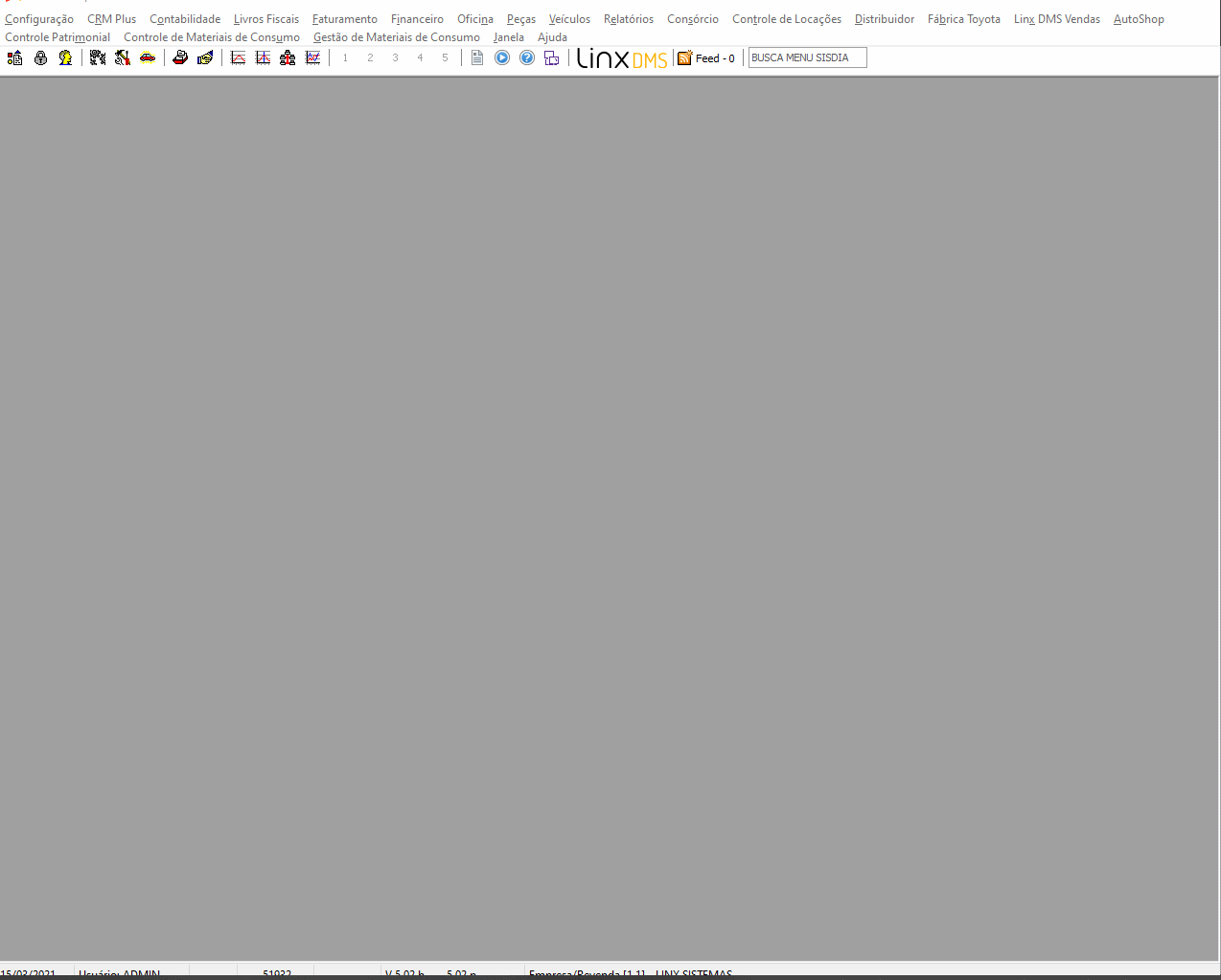Click the RSS feed icon
The image size is (1221, 980).
[684, 58]
